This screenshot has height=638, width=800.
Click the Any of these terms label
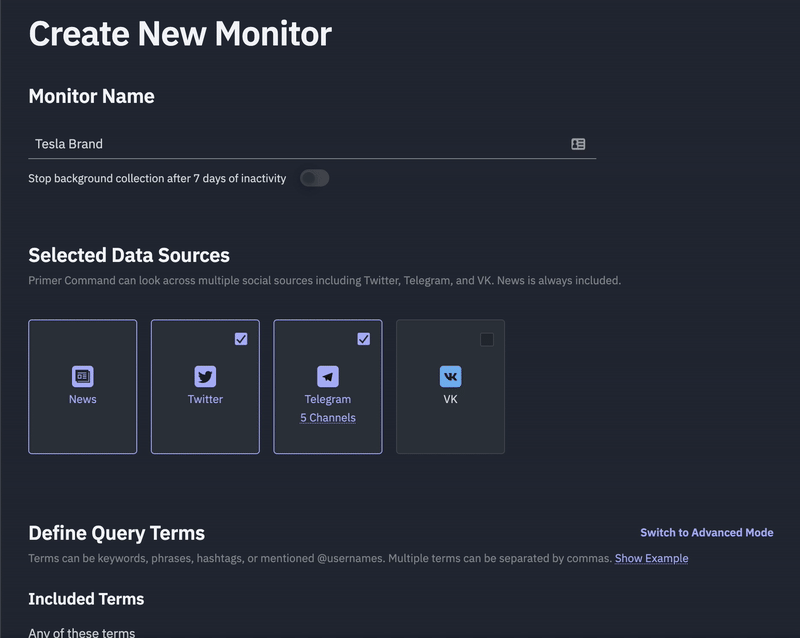click(x=82, y=632)
